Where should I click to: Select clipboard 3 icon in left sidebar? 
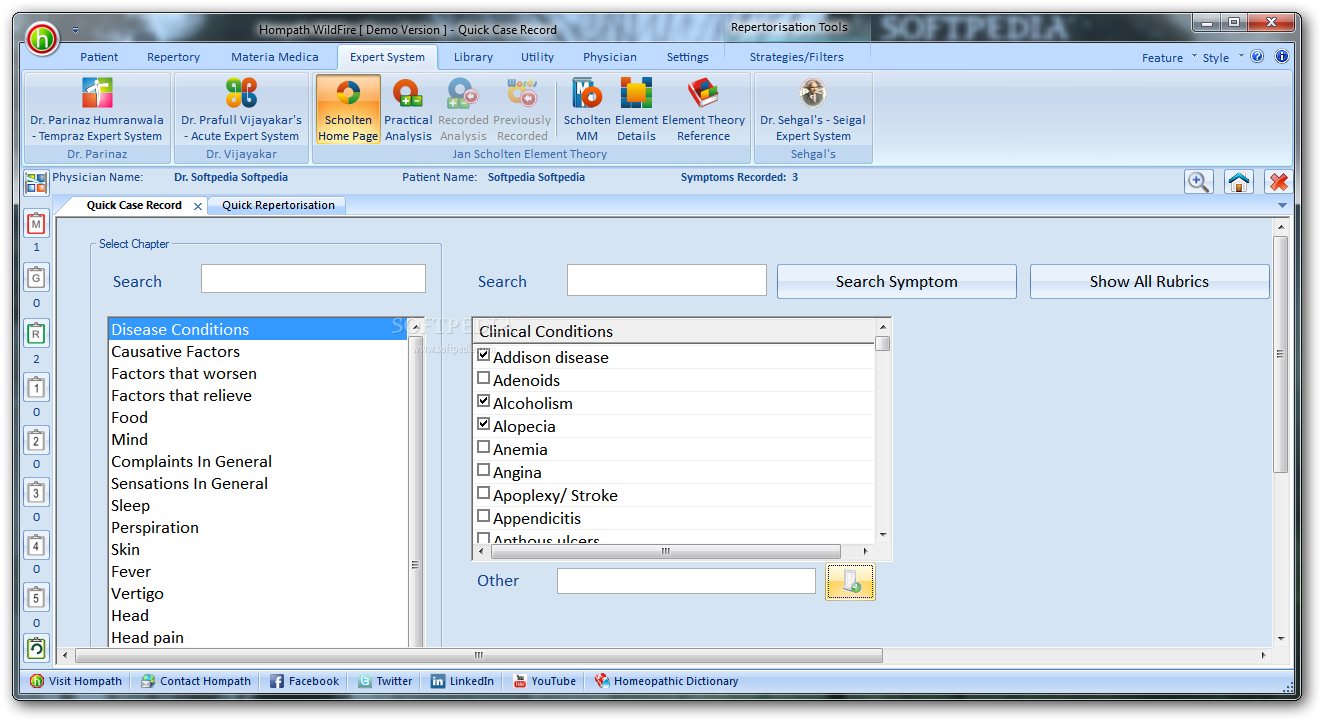[x=36, y=492]
